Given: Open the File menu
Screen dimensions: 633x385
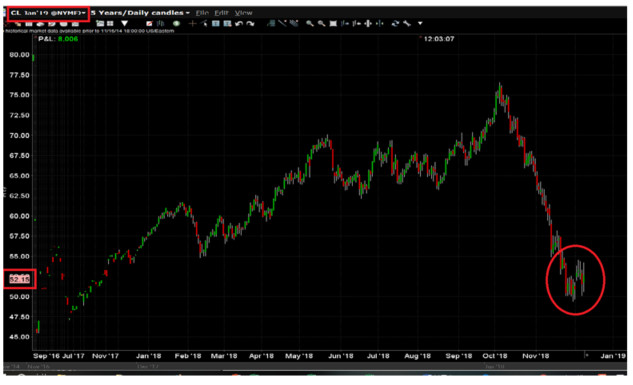Looking at the screenshot, I should pyautogui.click(x=202, y=13).
